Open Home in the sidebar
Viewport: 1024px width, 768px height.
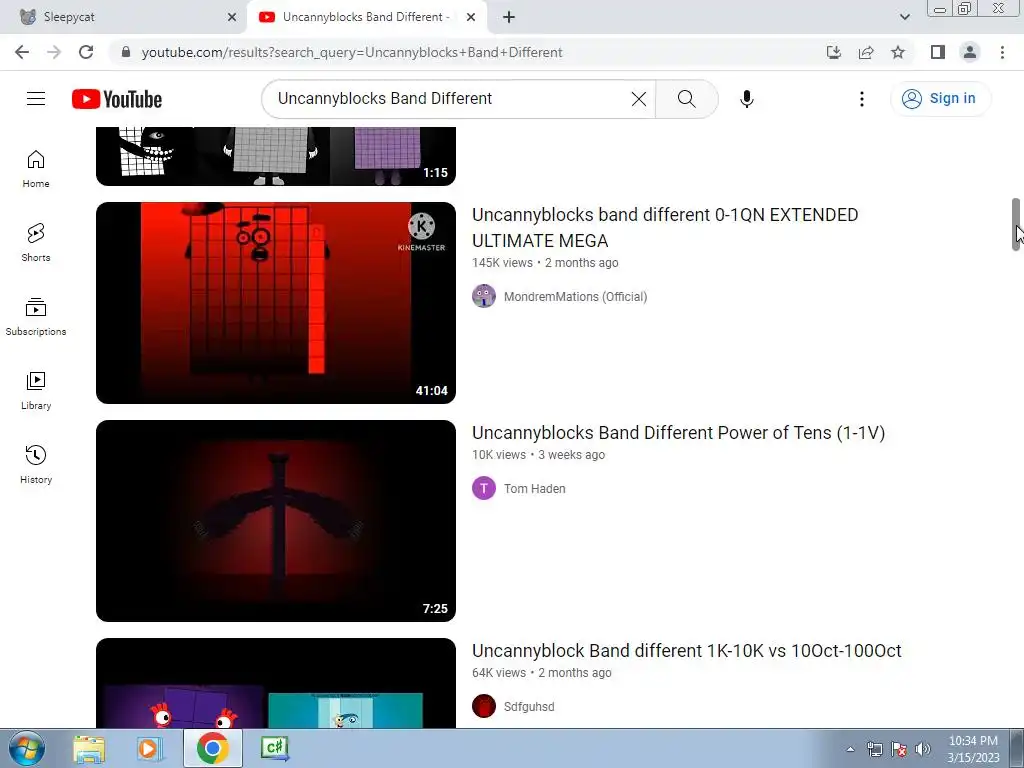pyautogui.click(x=36, y=169)
